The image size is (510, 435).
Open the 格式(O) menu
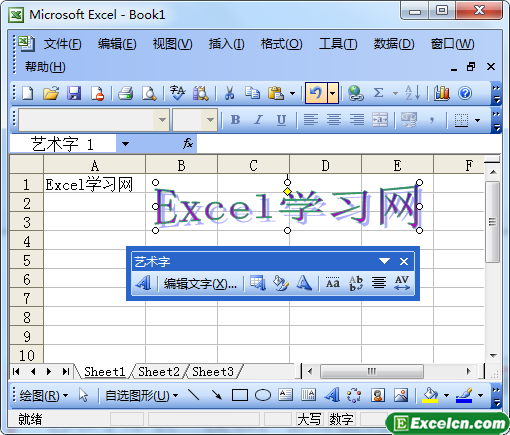tap(281, 44)
